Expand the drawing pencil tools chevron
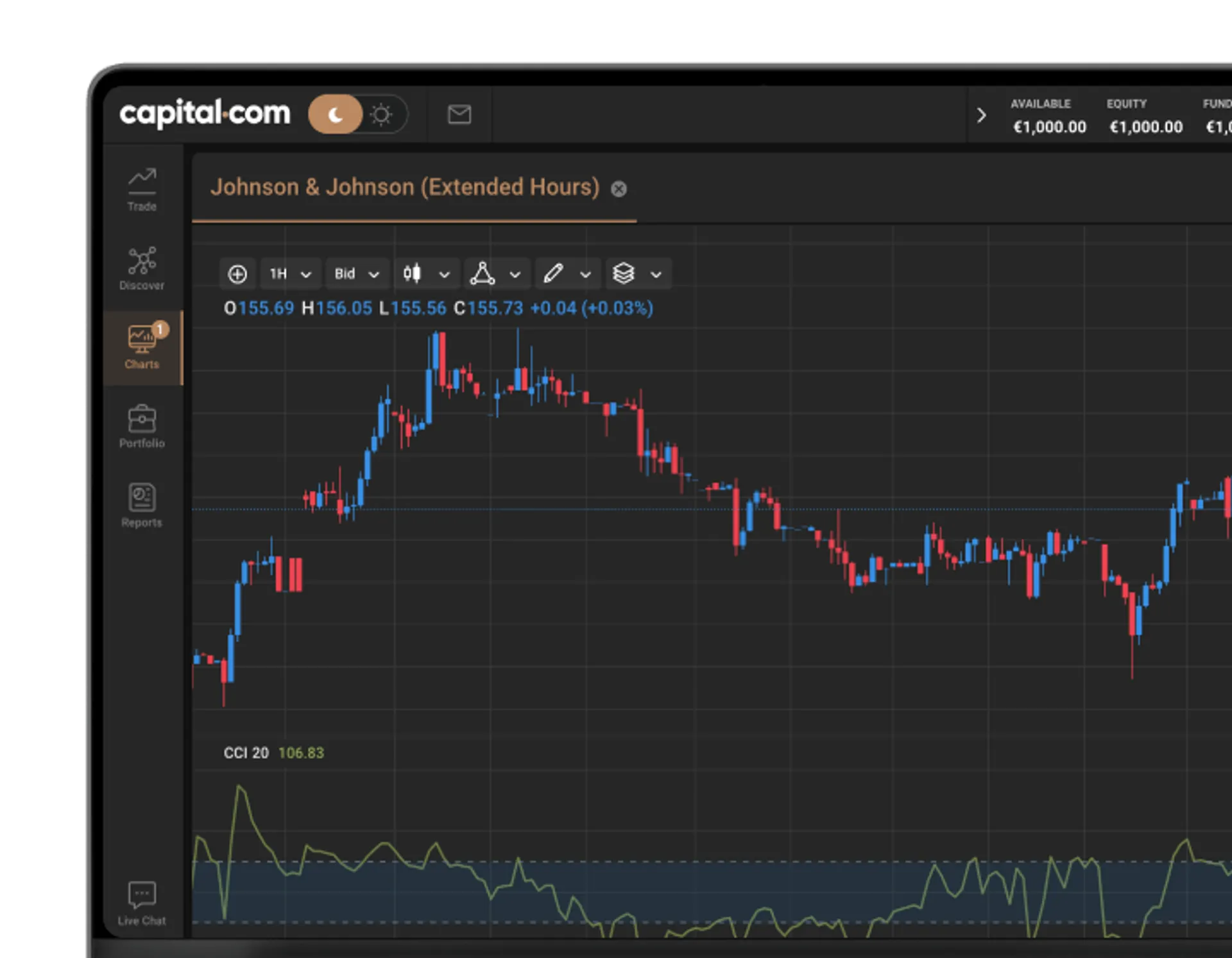Screen dimensions: 1232x958 [585, 275]
